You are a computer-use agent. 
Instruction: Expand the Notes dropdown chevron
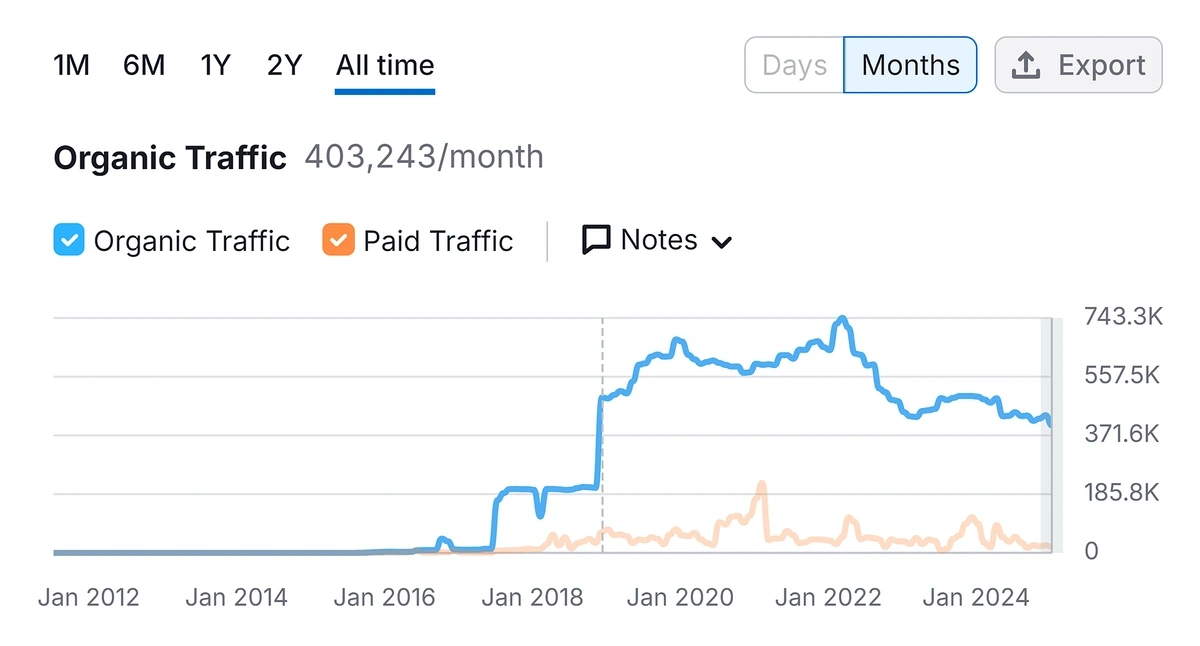pos(721,242)
